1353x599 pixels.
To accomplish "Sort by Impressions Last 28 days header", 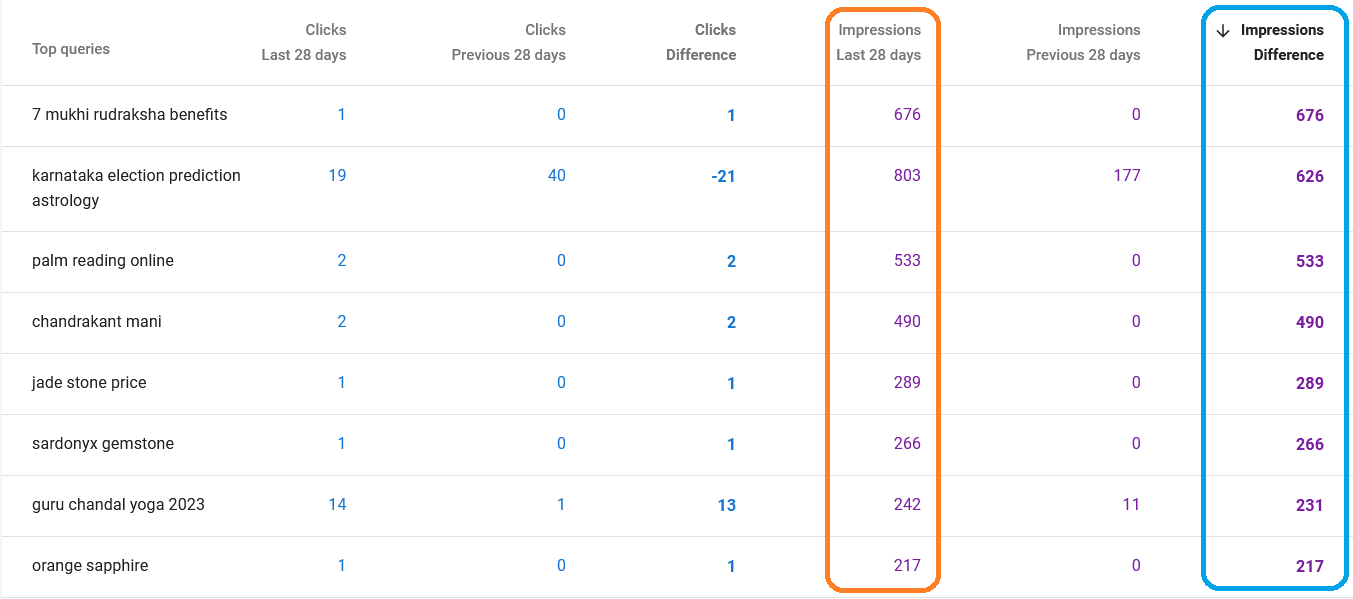I will [x=879, y=42].
